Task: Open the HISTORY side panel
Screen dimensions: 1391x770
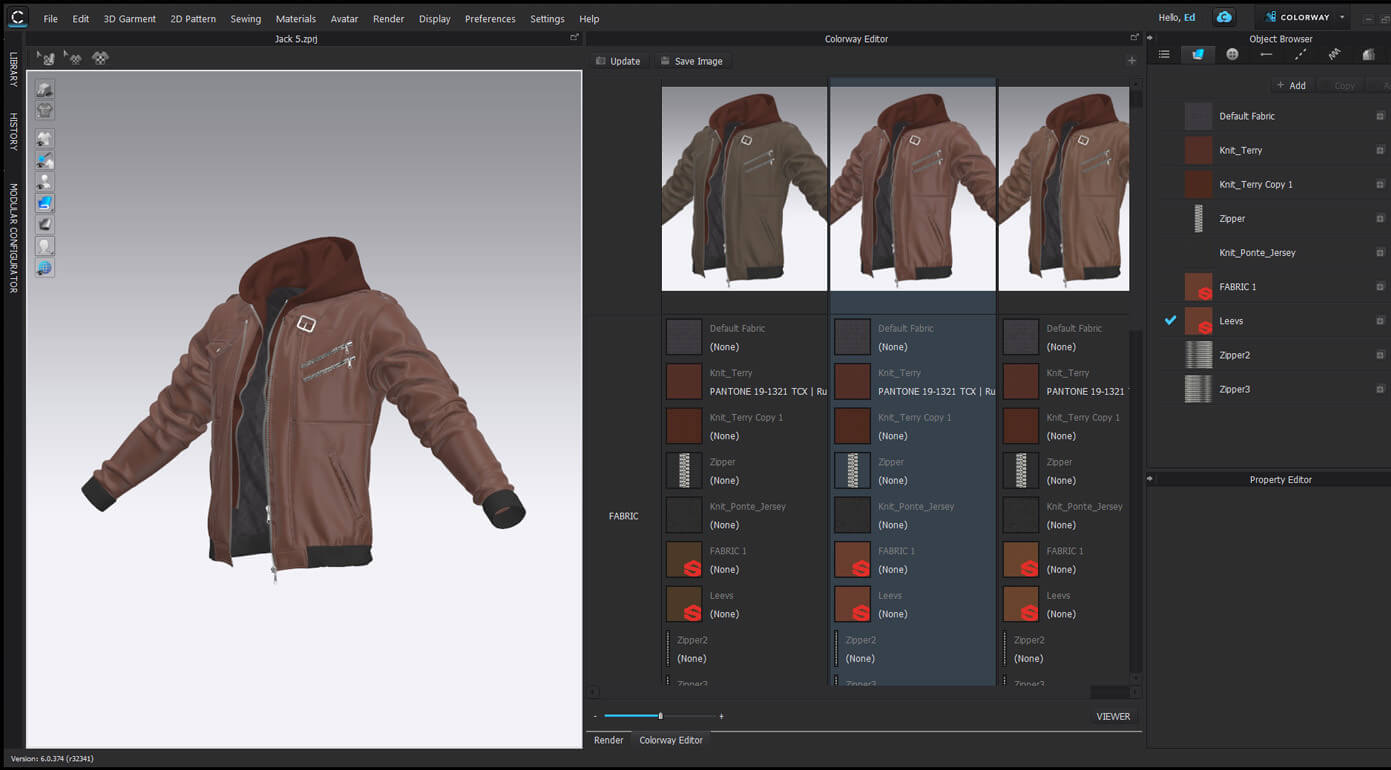Action: coord(14,132)
